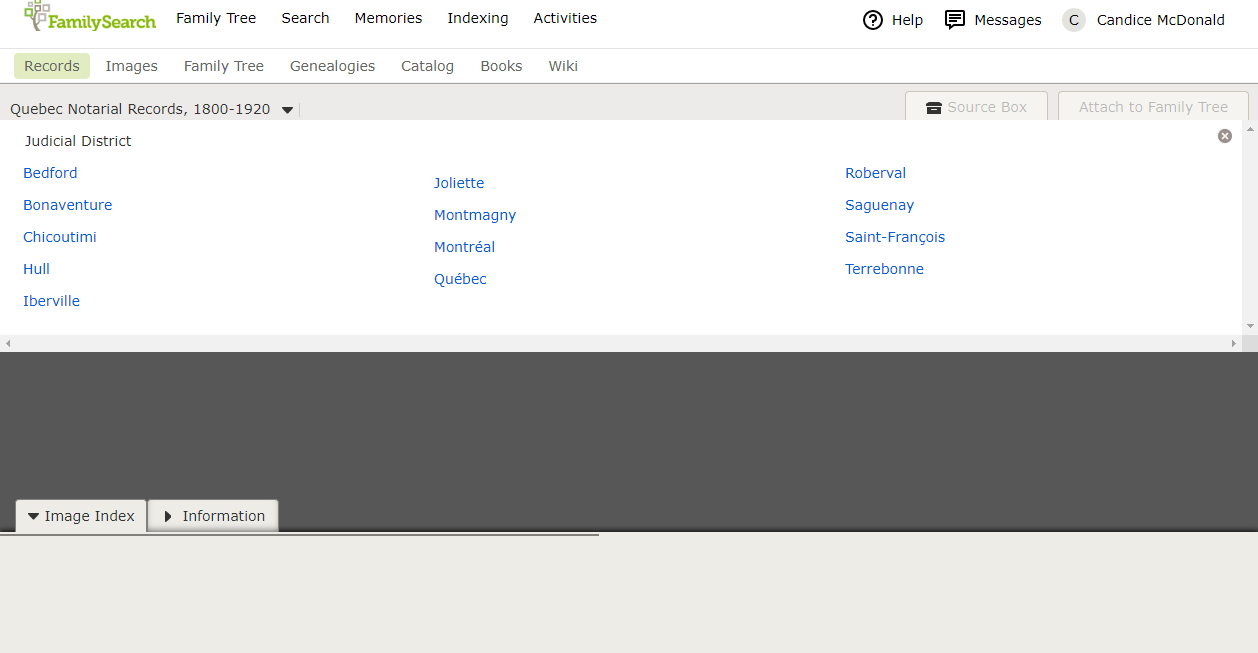Click Attach to Family Tree button
The image size is (1258, 653).
[1153, 107]
